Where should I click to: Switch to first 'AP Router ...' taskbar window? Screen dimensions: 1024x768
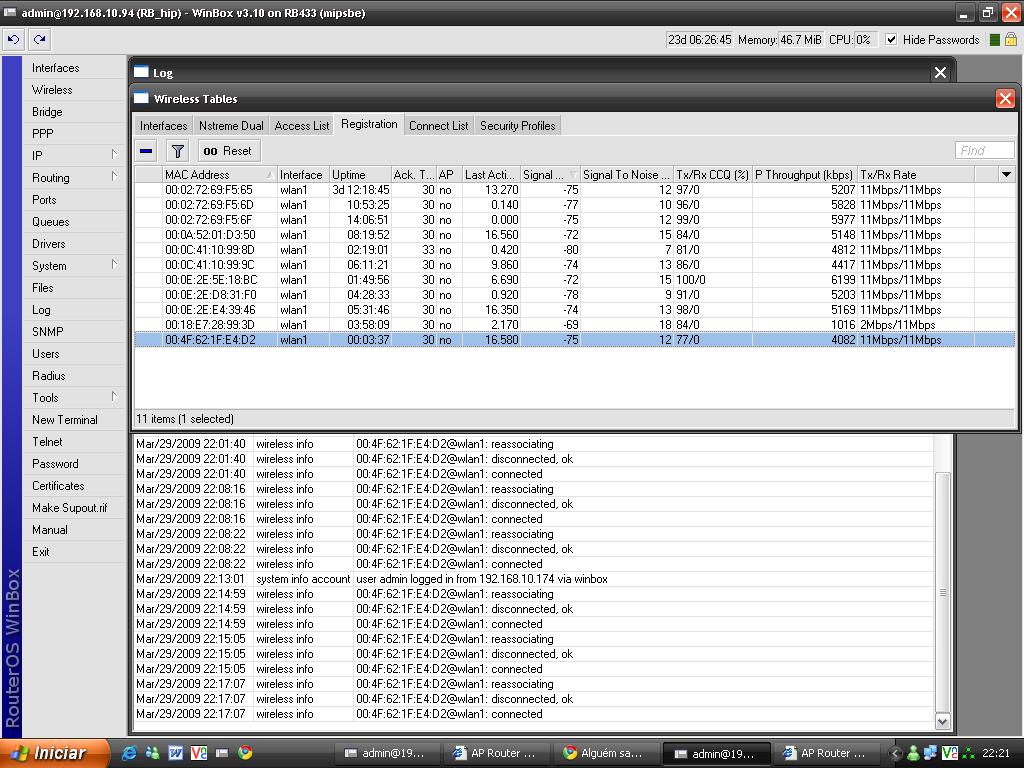pyautogui.click(x=496, y=754)
